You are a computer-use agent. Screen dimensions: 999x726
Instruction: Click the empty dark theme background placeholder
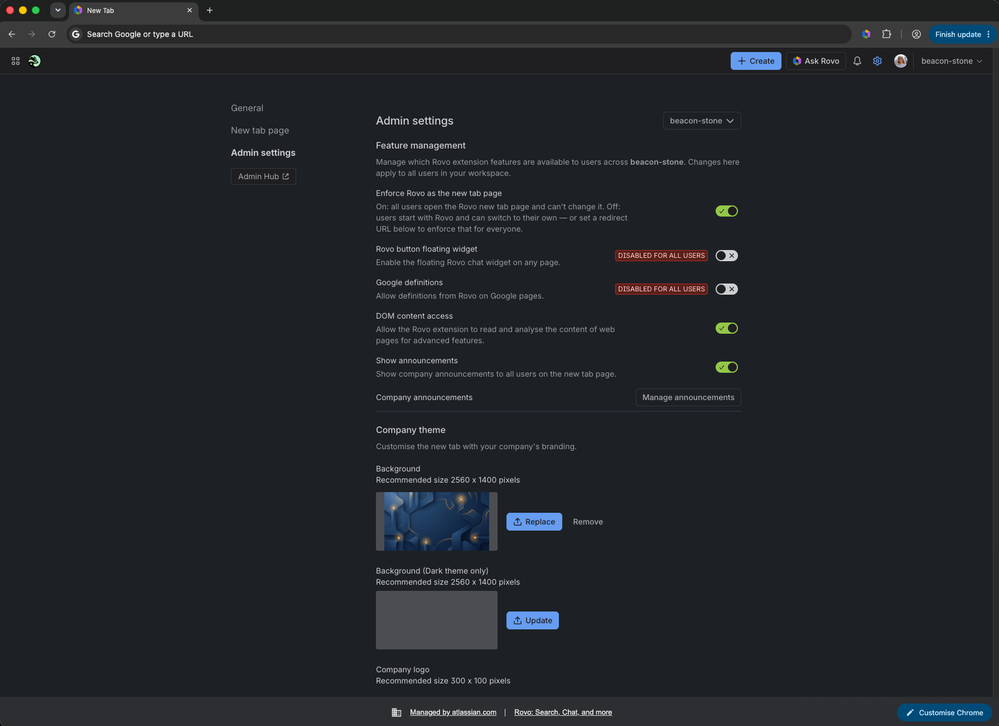tap(436, 620)
